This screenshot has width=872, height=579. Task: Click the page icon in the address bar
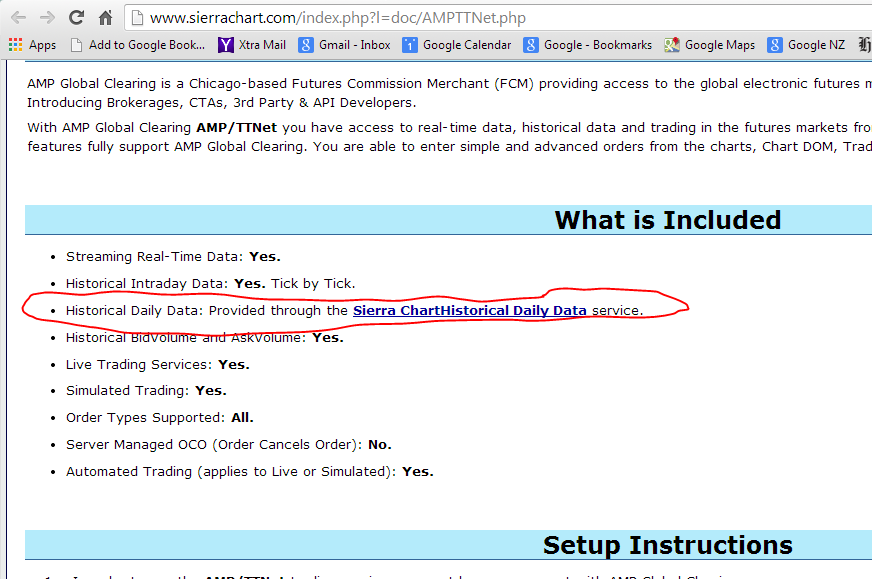click(x=137, y=18)
